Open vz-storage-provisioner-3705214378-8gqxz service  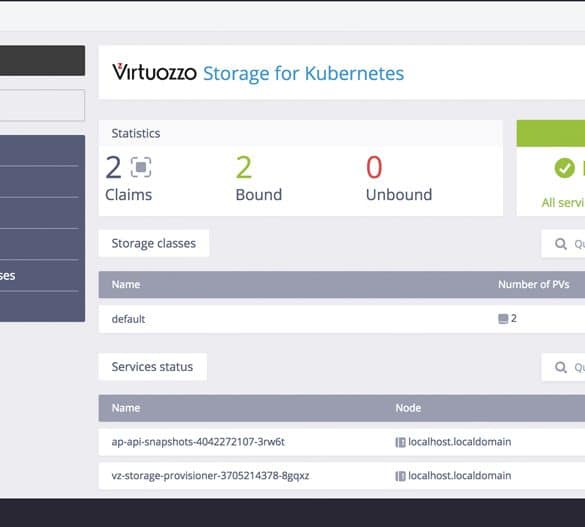click(x=210, y=476)
